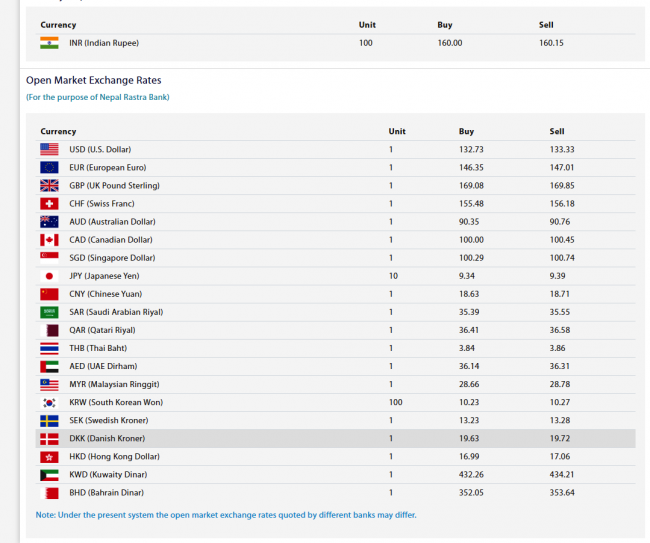Select the KWD (Kuwaity Dinar) currency label

107,475
